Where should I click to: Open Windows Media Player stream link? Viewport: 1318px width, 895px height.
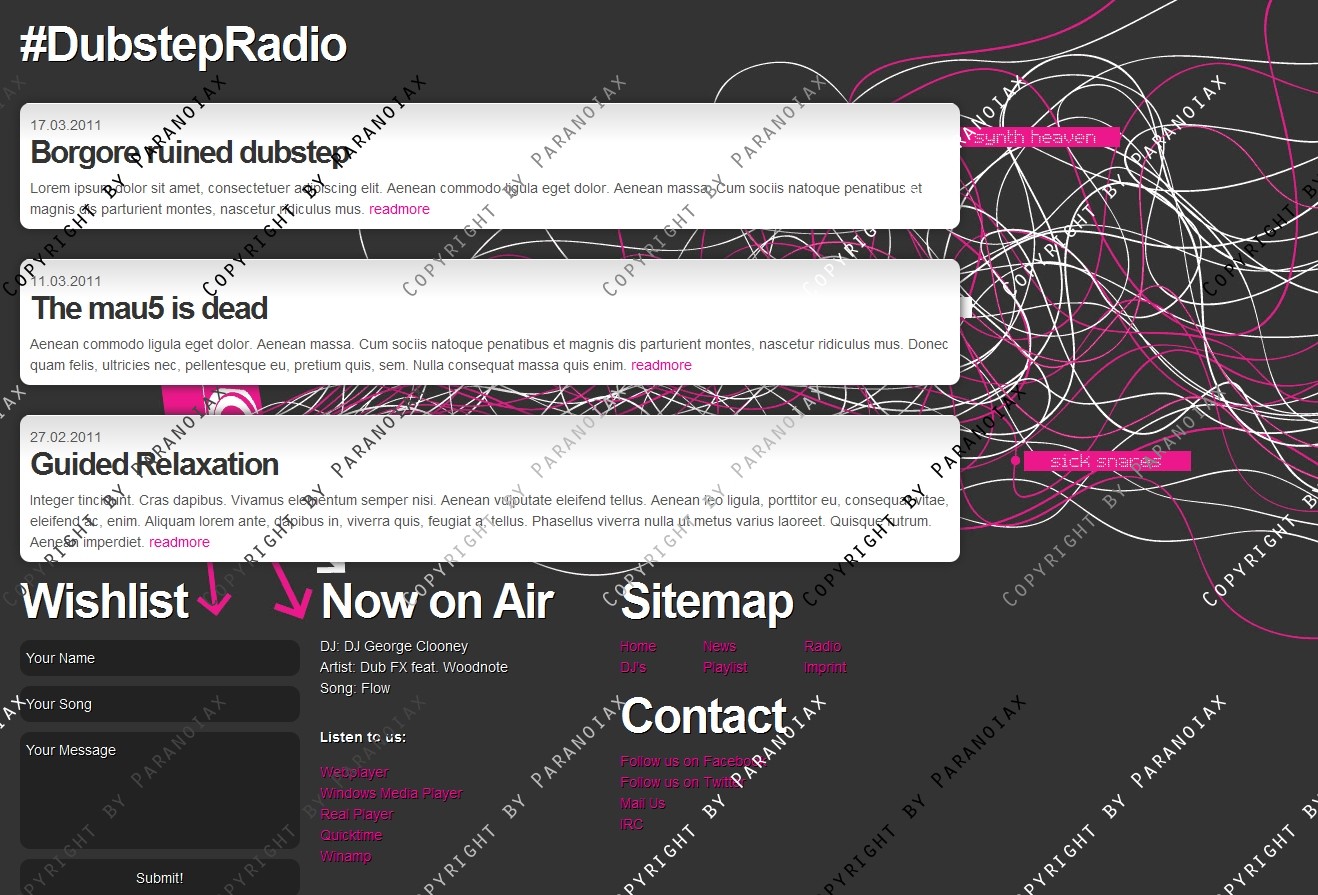point(391,793)
